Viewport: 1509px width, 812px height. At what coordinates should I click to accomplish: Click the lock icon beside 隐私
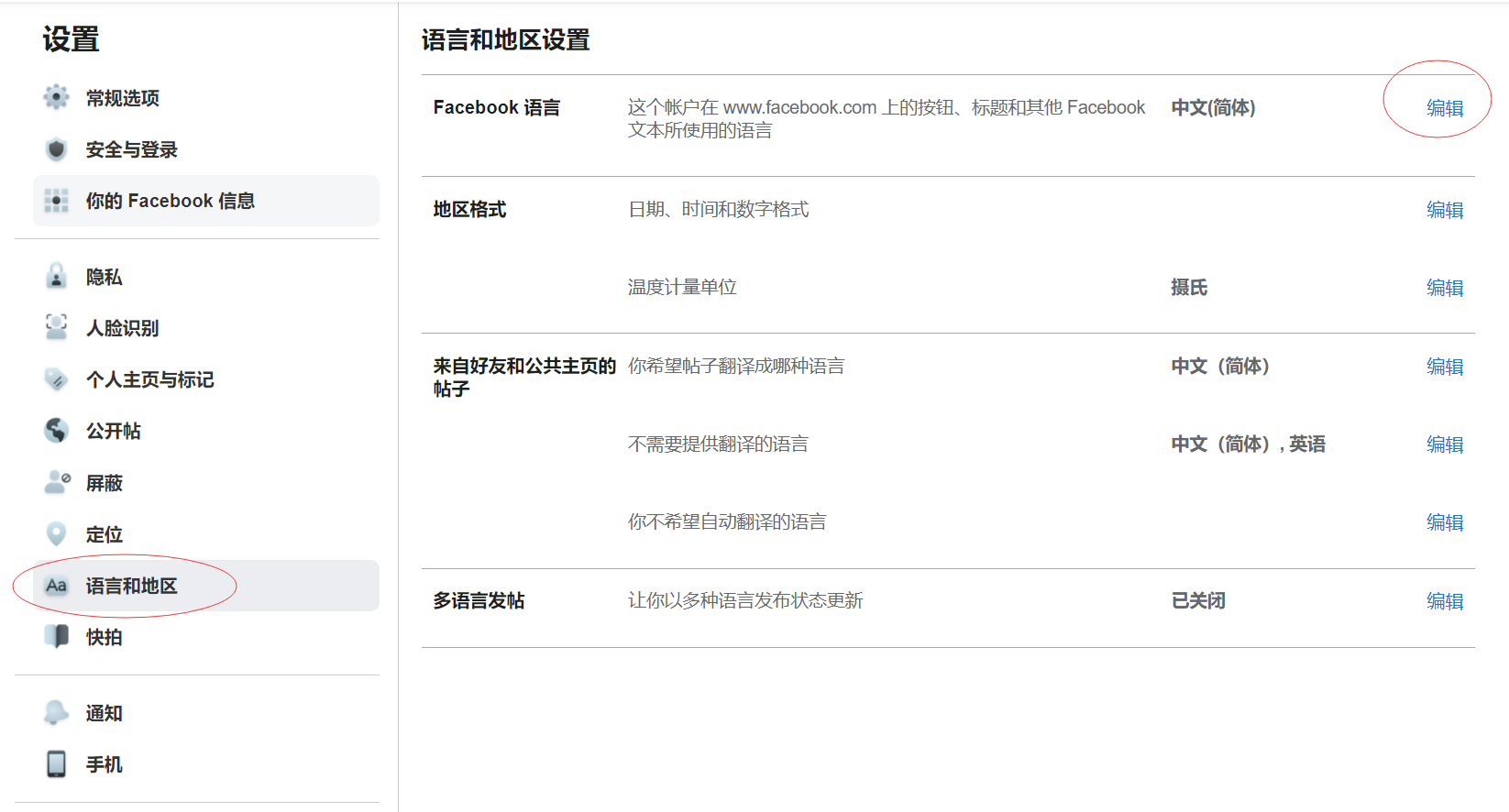coord(56,276)
